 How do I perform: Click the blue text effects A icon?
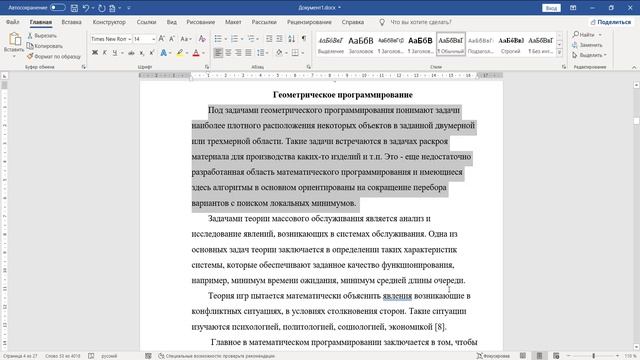tap(164, 53)
